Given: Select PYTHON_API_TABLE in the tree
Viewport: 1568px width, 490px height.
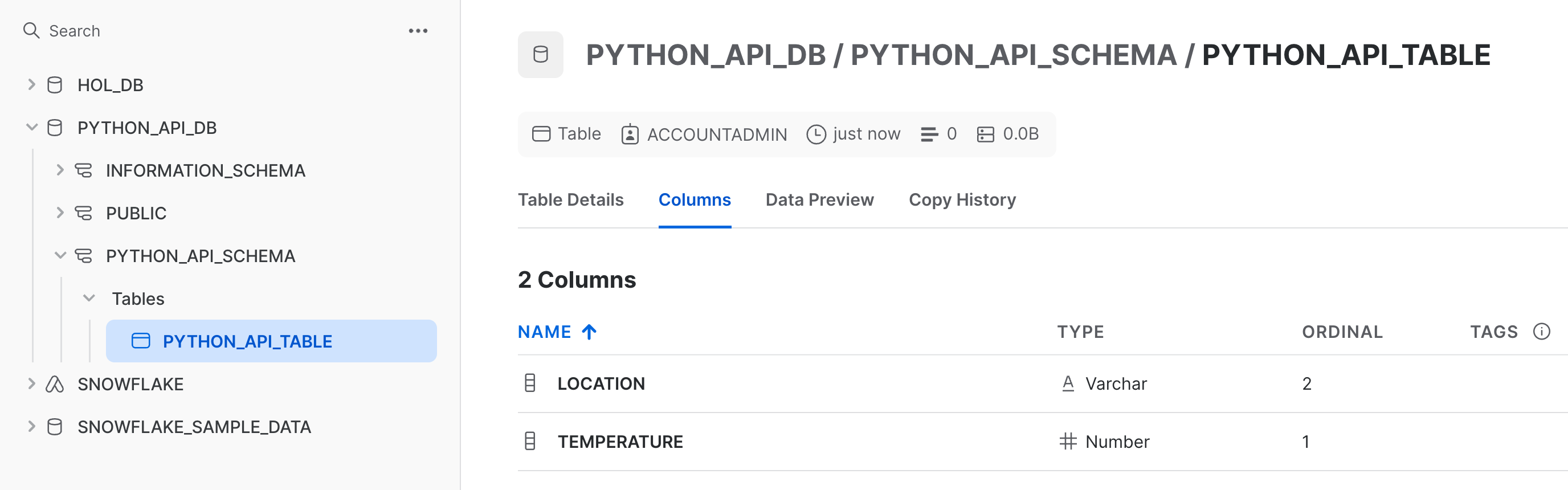Looking at the screenshot, I should (247, 341).
